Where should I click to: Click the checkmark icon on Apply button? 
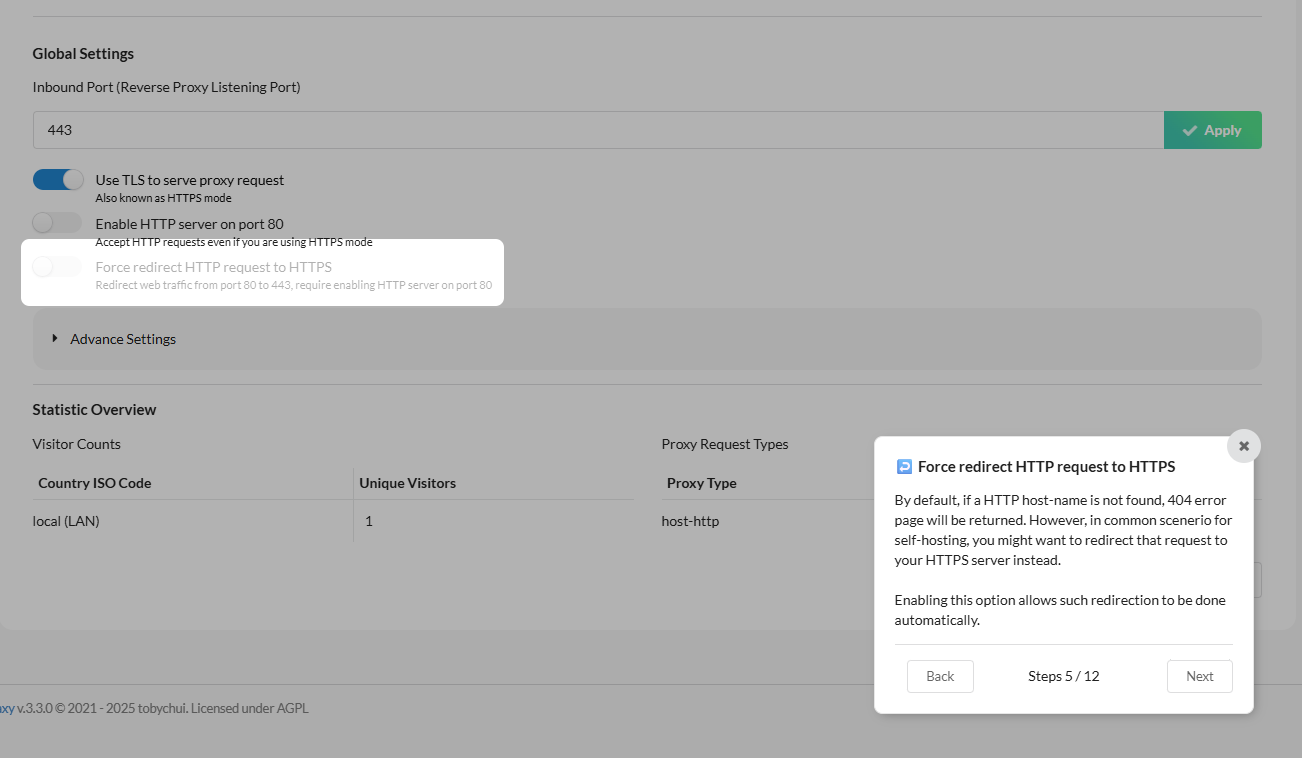click(x=1190, y=130)
